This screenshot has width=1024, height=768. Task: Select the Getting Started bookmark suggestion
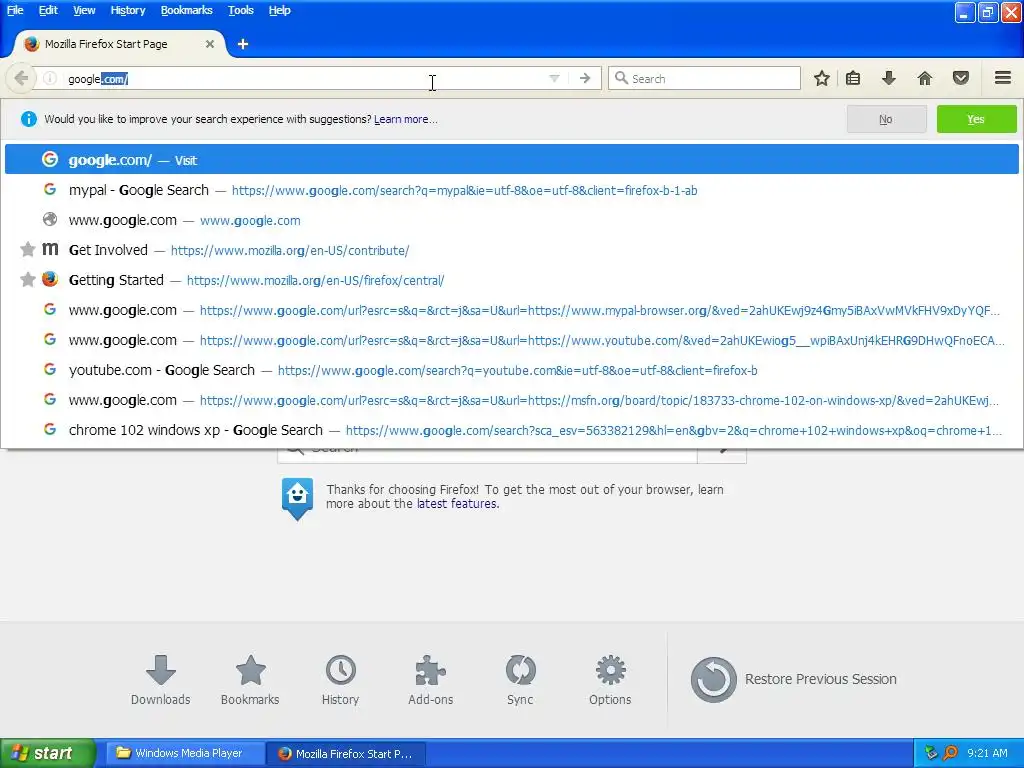511,280
